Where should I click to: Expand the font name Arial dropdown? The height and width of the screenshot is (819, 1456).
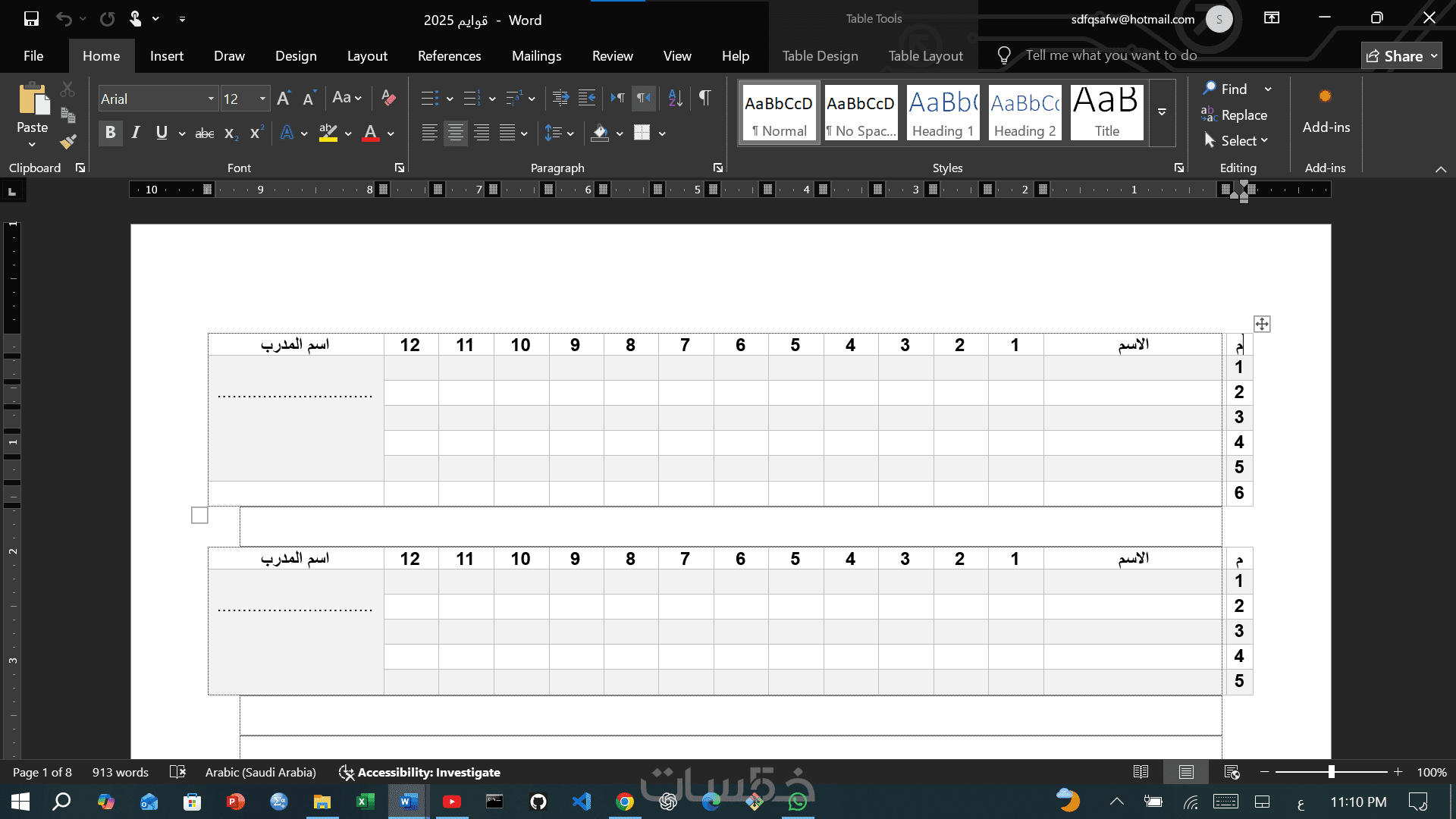[211, 99]
